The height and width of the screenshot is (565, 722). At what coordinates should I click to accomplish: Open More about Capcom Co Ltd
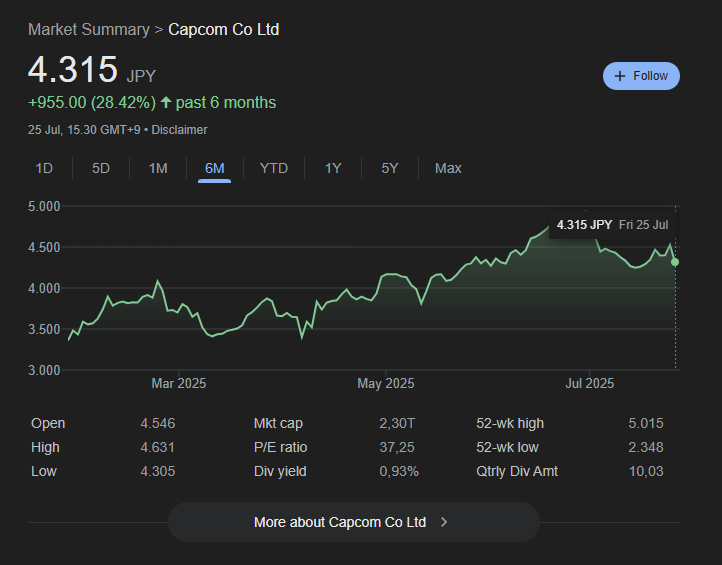pyautogui.click(x=354, y=522)
